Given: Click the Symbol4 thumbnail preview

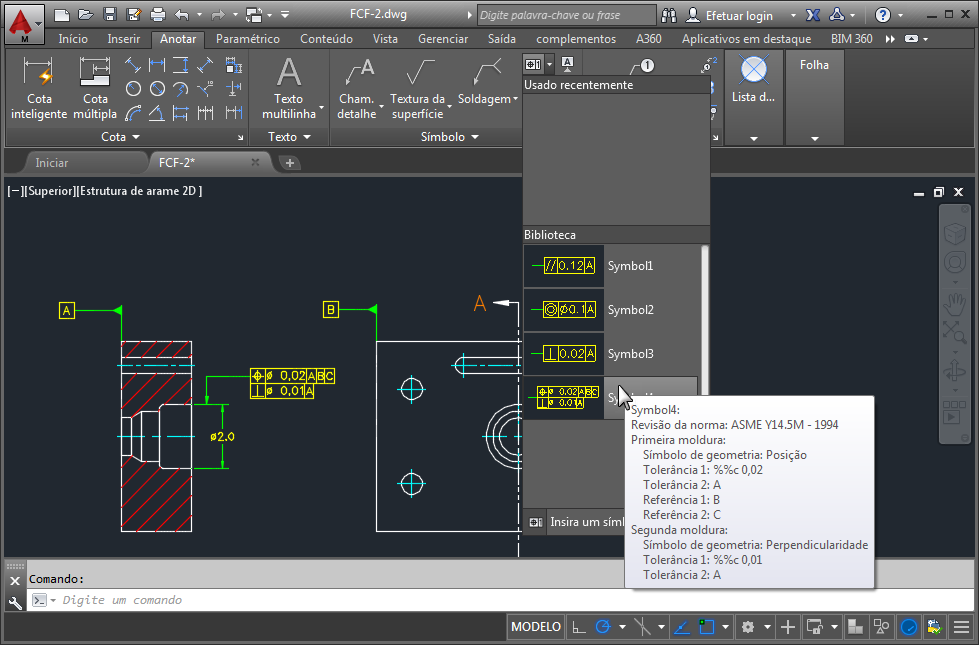Looking at the screenshot, I should pyautogui.click(x=563, y=398).
